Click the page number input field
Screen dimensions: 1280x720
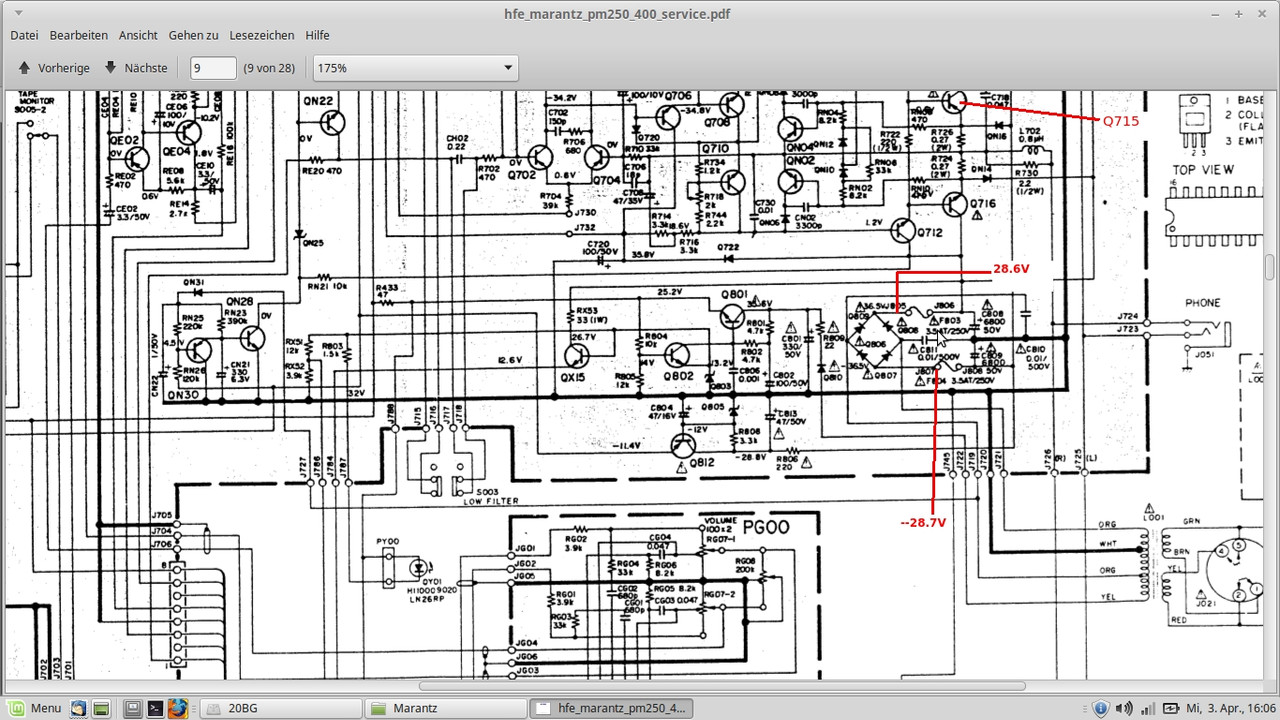[x=213, y=68]
